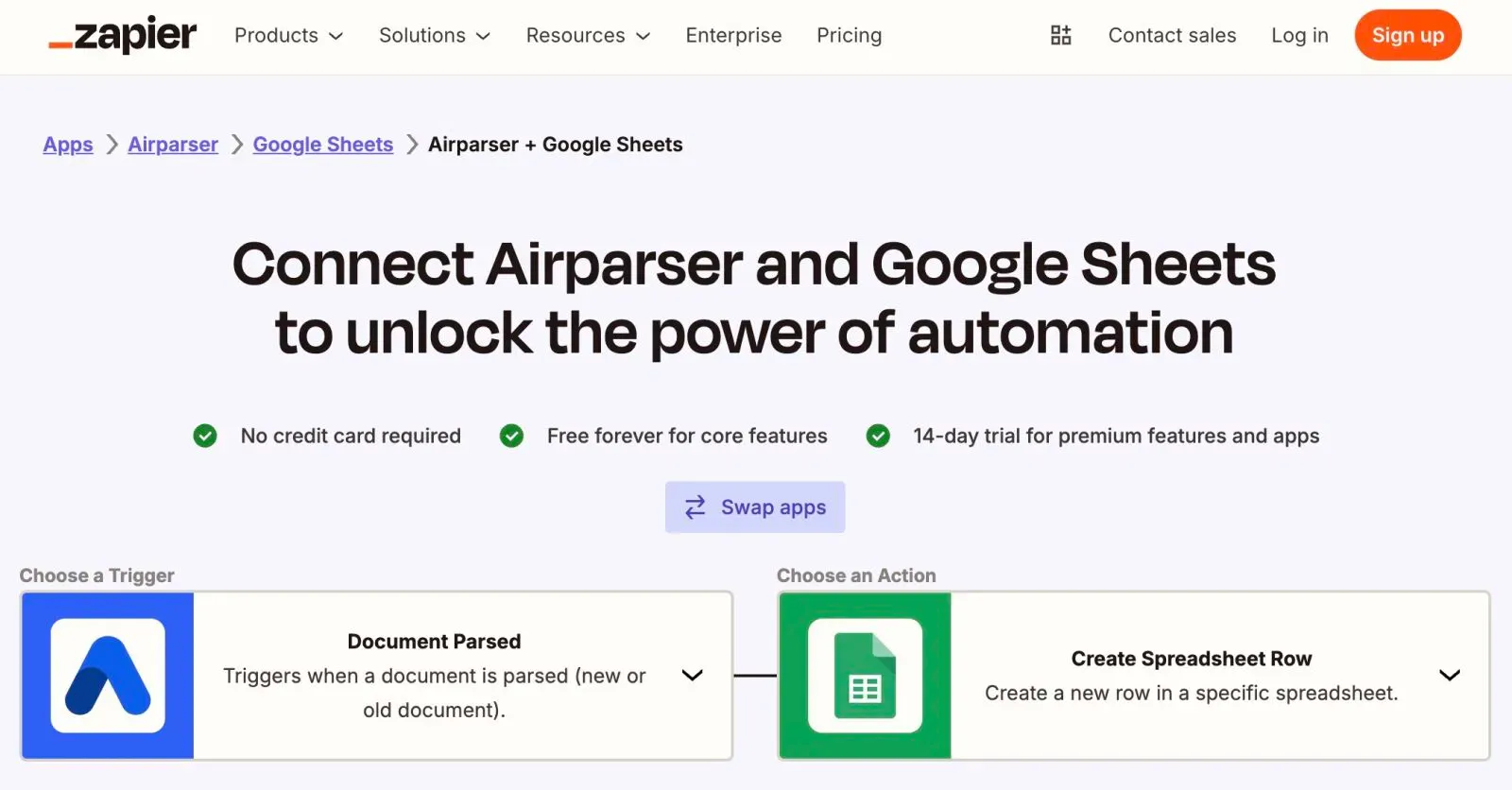Click green checkmark beside Free forever text

point(511,436)
